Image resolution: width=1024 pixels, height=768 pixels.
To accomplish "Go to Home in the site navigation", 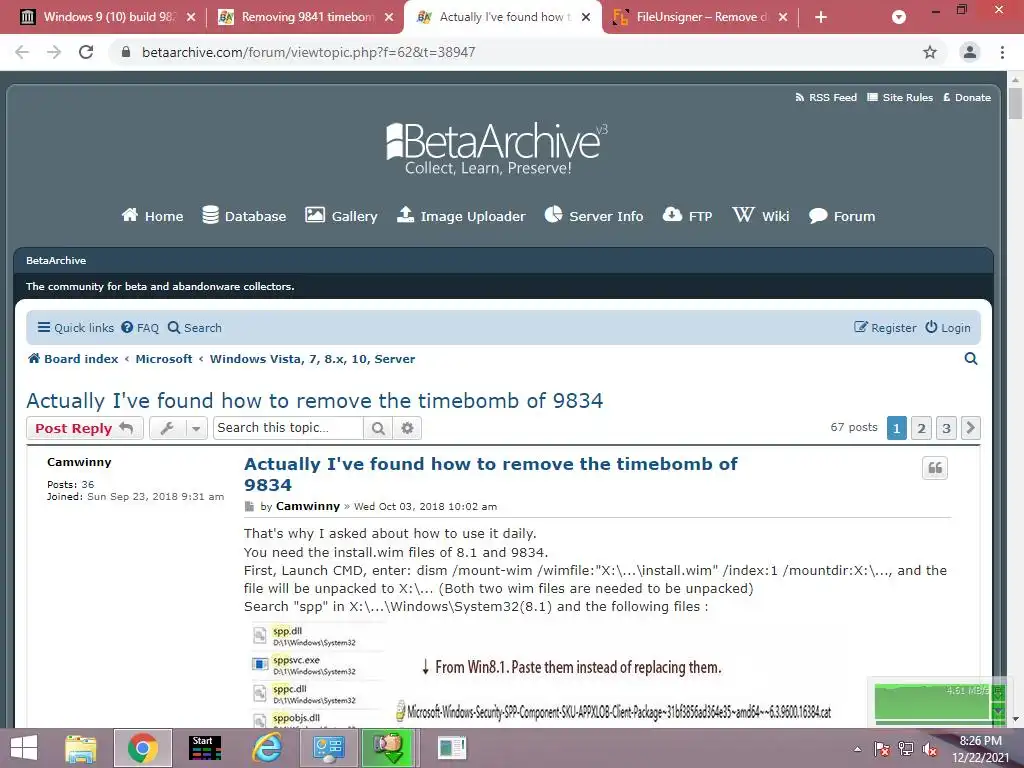I will [152, 216].
